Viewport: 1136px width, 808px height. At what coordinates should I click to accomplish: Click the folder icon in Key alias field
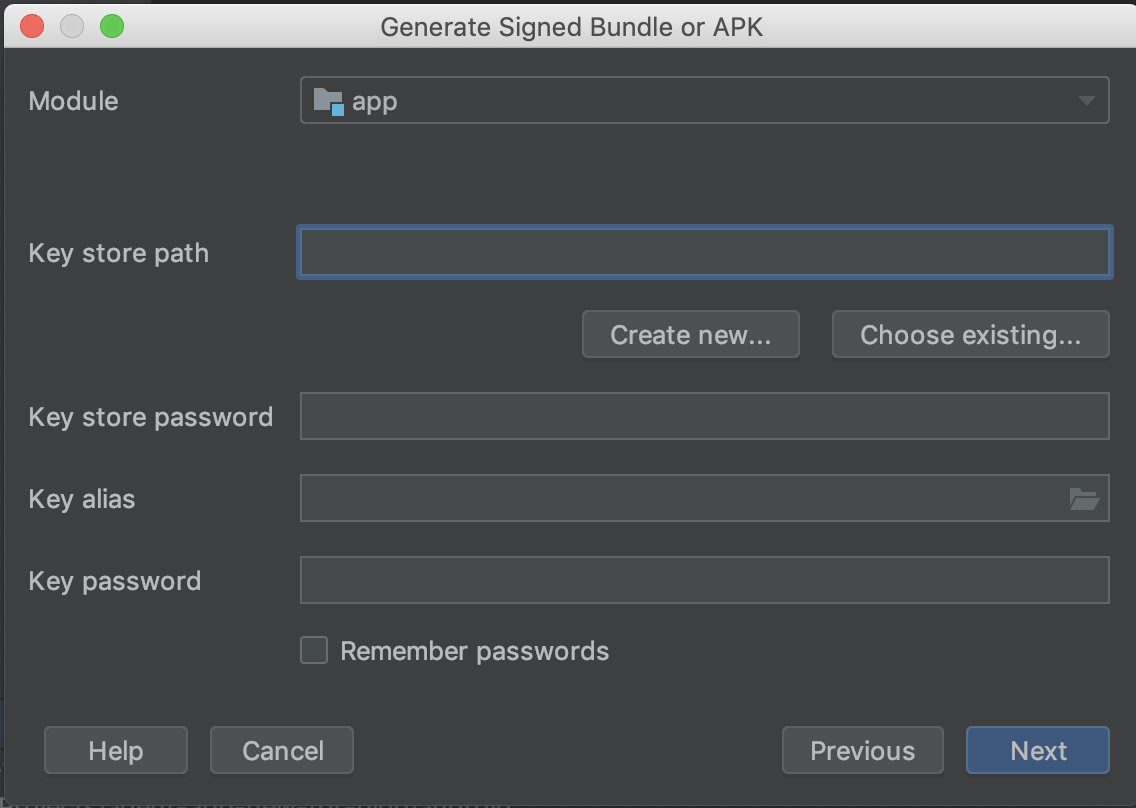click(1083, 499)
